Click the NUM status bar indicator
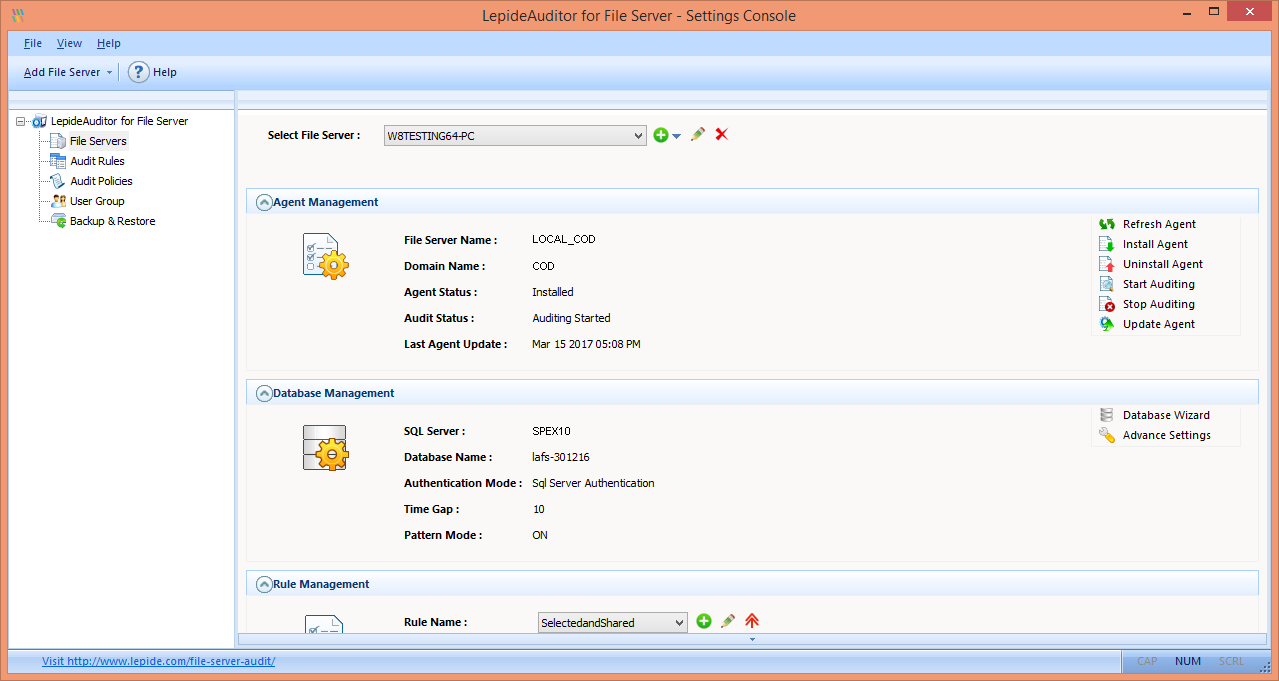1279x681 pixels. 1188,661
